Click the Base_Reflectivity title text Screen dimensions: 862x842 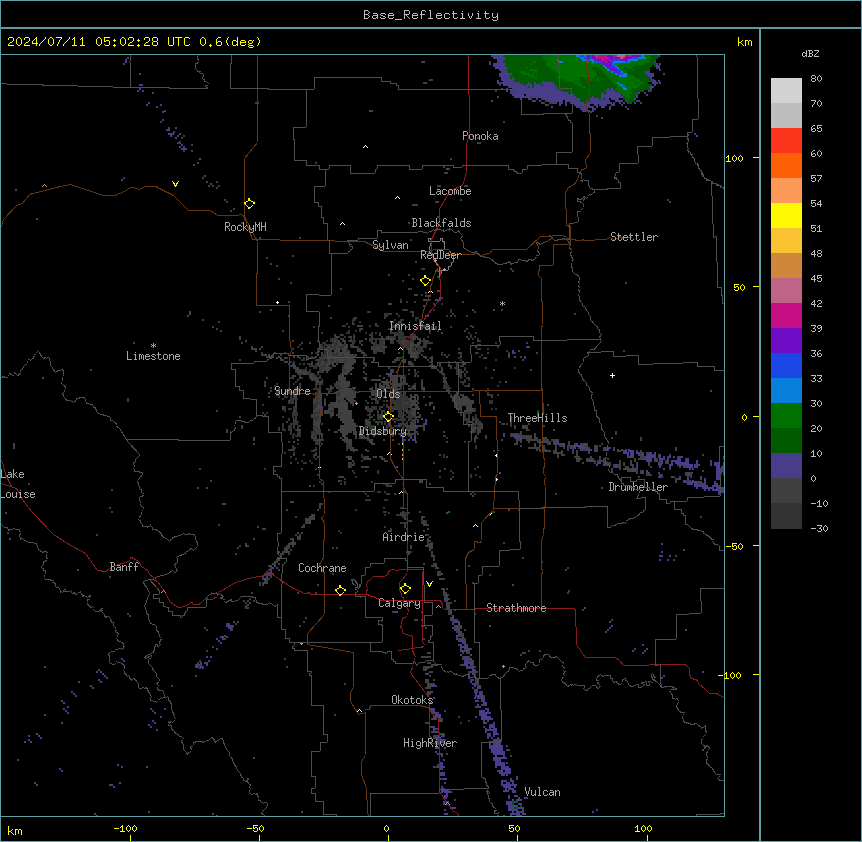[430, 15]
